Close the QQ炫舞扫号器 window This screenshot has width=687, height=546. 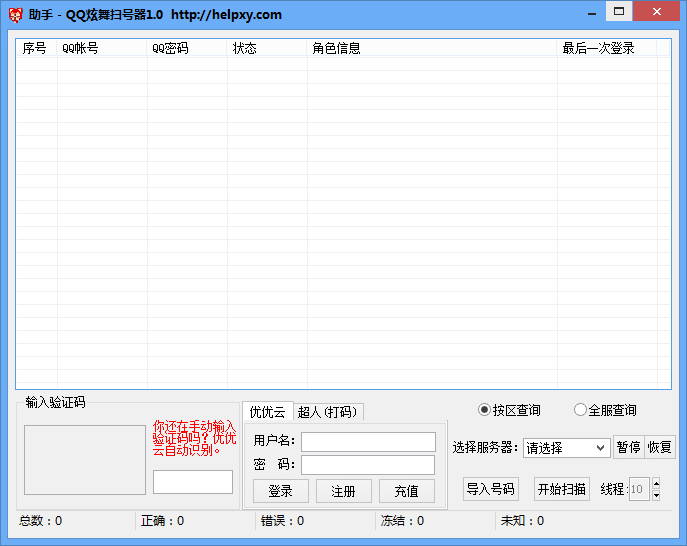coord(656,11)
